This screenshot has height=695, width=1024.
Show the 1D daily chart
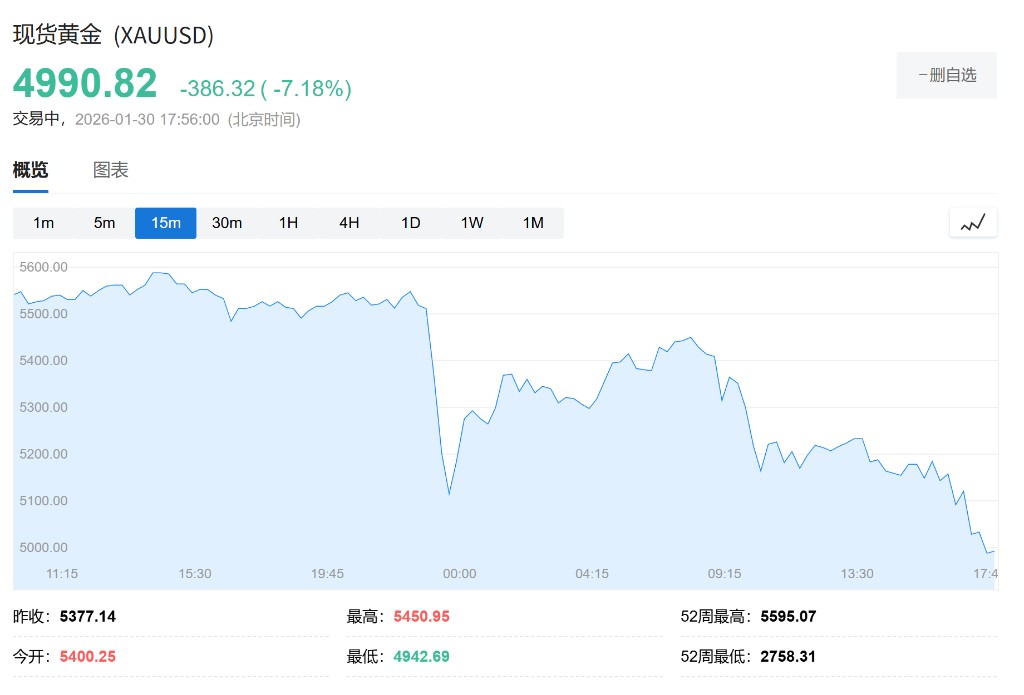(x=411, y=223)
